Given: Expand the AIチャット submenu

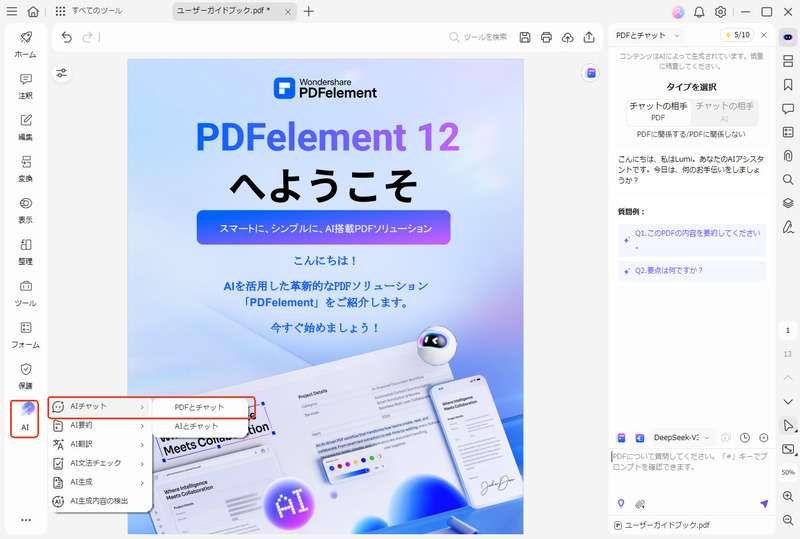Looking at the screenshot, I should tap(100, 407).
